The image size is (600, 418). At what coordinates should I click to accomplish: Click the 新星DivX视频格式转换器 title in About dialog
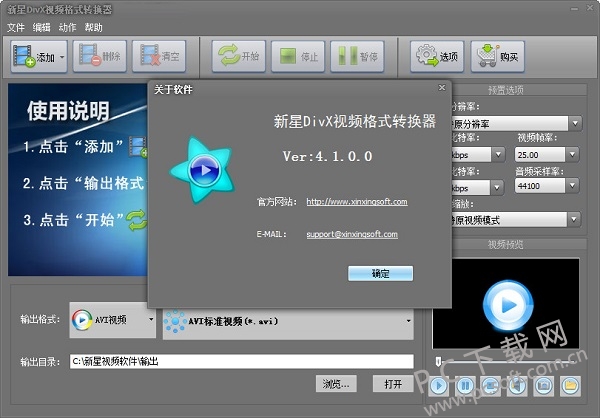pyautogui.click(x=355, y=121)
